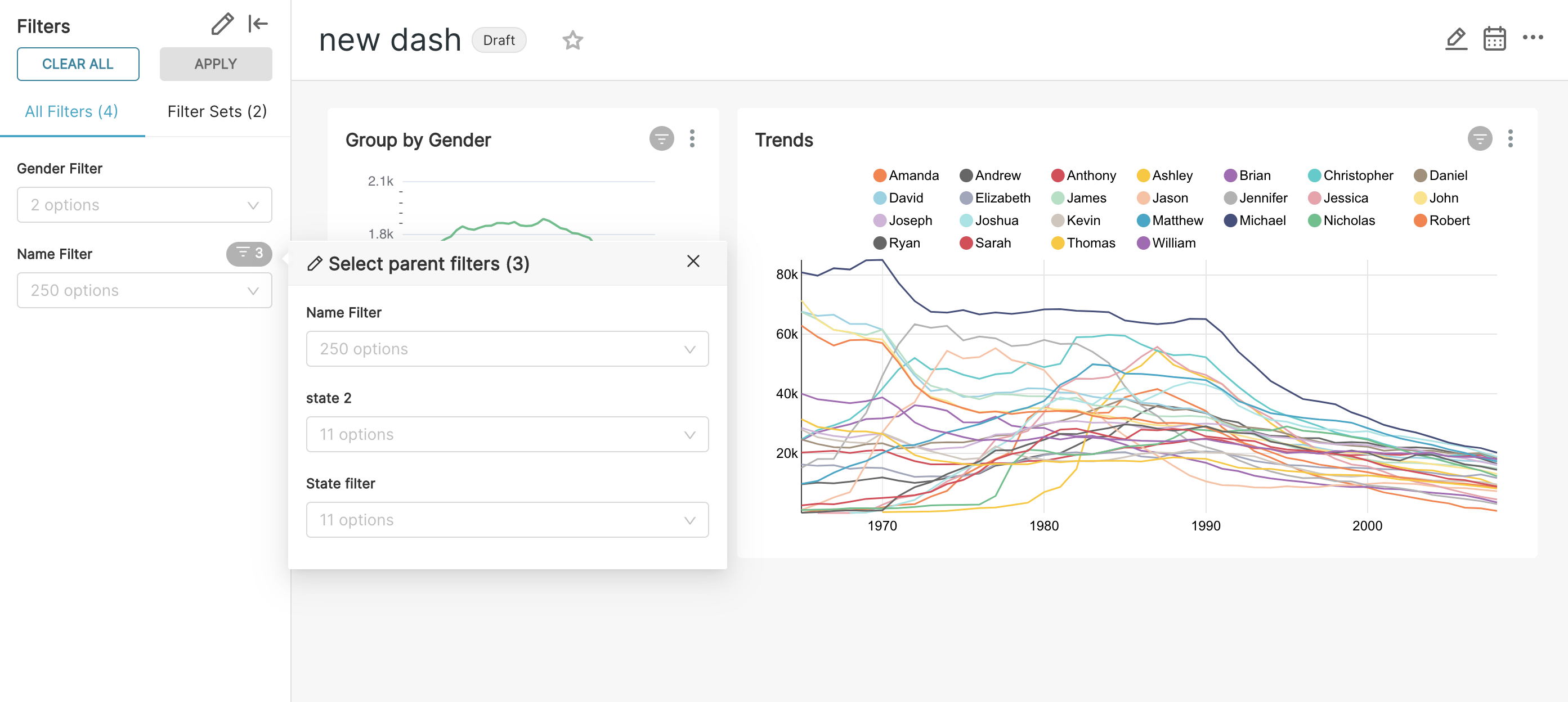Toggle the Jennifer legend series
Image resolution: width=1568 pixels, height=702 pixels.
(x=1255, y=197)
